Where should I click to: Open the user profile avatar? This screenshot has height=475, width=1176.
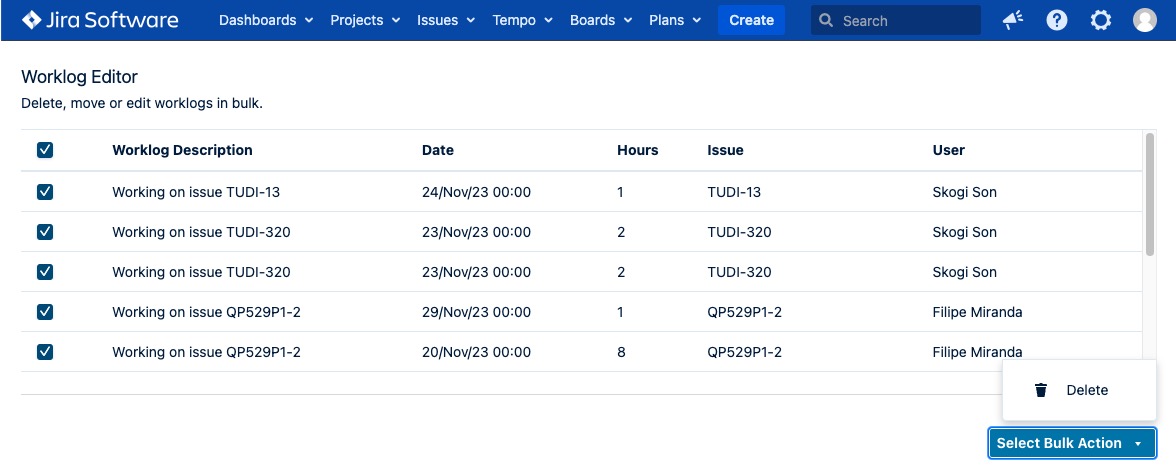pos(1145,20)
